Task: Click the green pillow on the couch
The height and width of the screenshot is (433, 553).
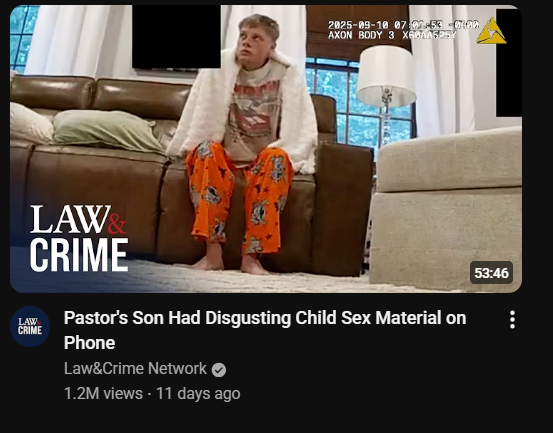Action: [107, 130]
